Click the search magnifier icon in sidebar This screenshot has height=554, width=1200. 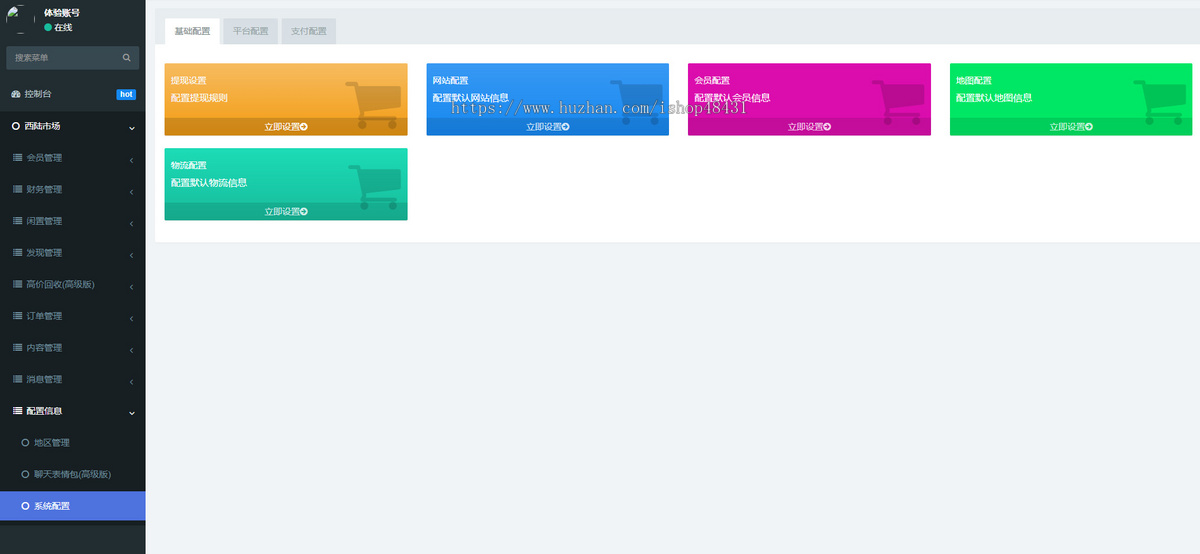click(x=126, y=58)
